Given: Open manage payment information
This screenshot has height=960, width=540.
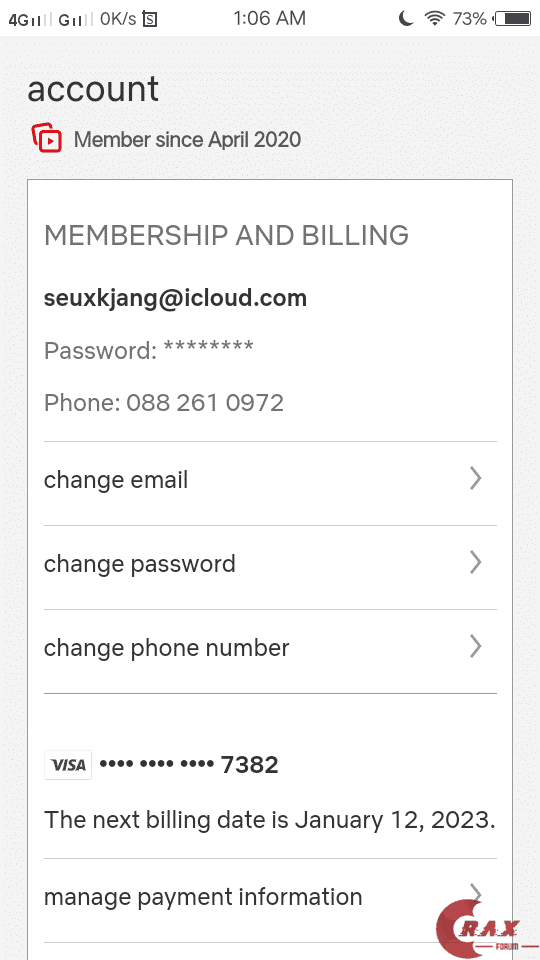Looking at the screenshot, I should [270, 900].
